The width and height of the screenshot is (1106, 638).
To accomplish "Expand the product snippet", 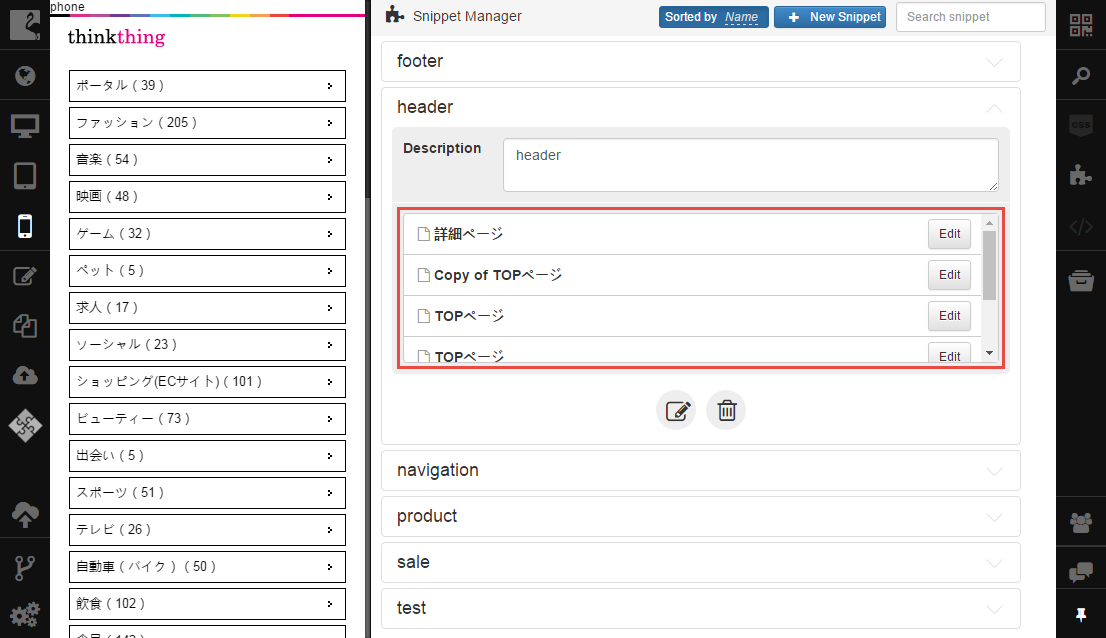I will coord(701,516).
